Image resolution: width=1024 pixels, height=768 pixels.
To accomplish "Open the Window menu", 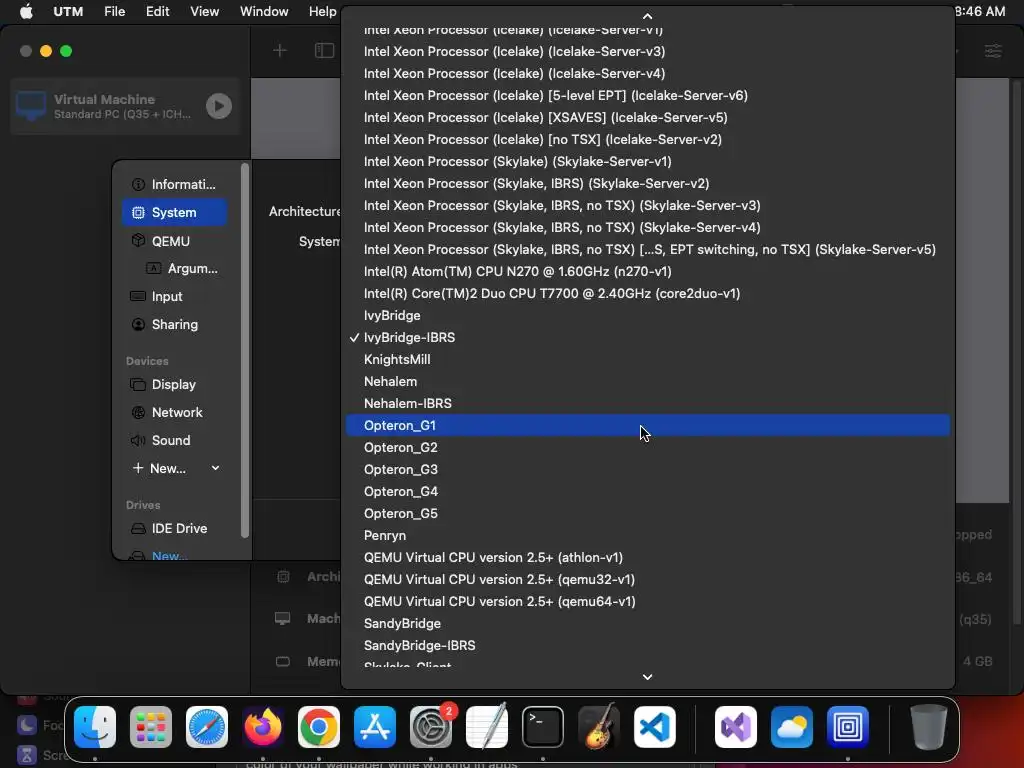I will (x=264, y=11).
